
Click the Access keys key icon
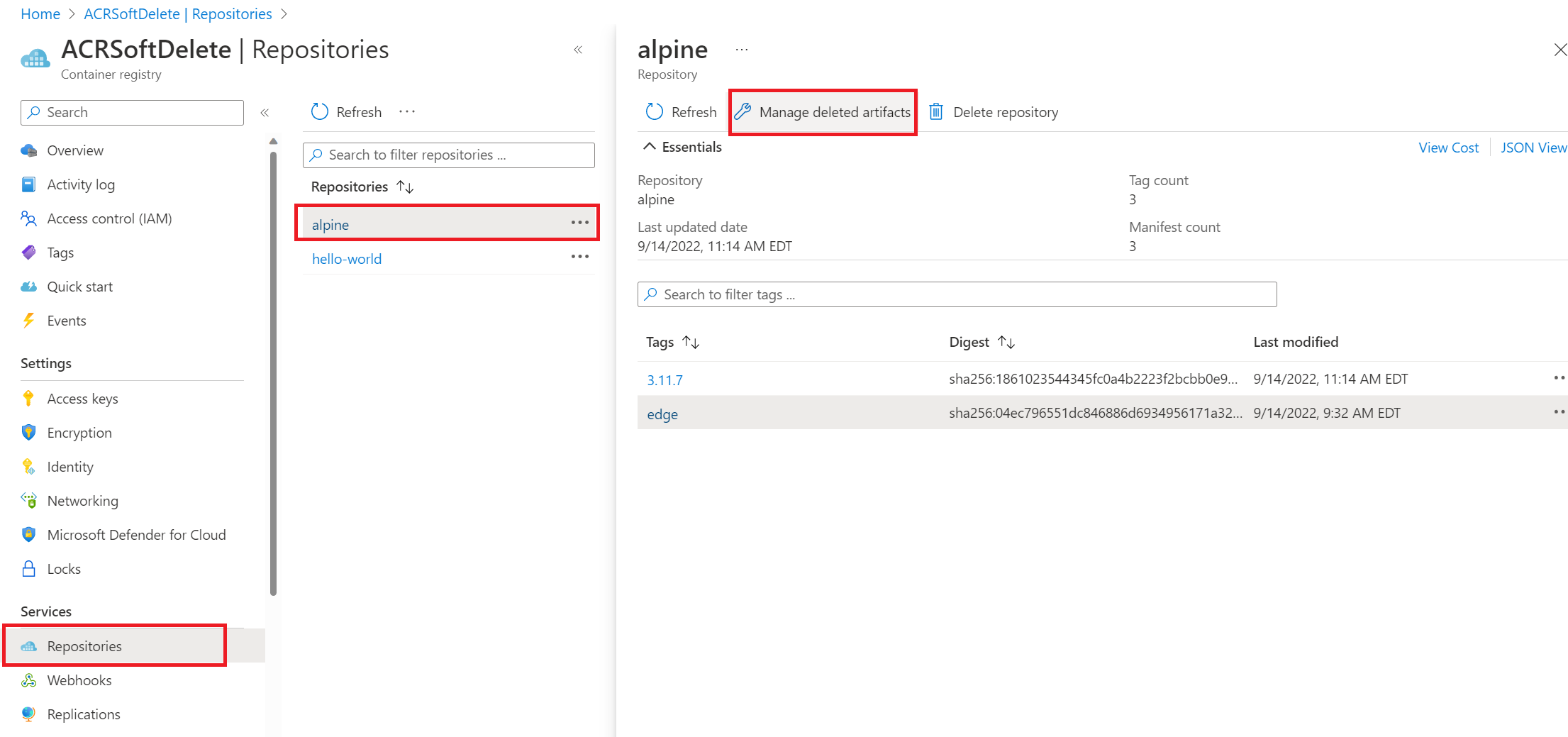(28, 399)
